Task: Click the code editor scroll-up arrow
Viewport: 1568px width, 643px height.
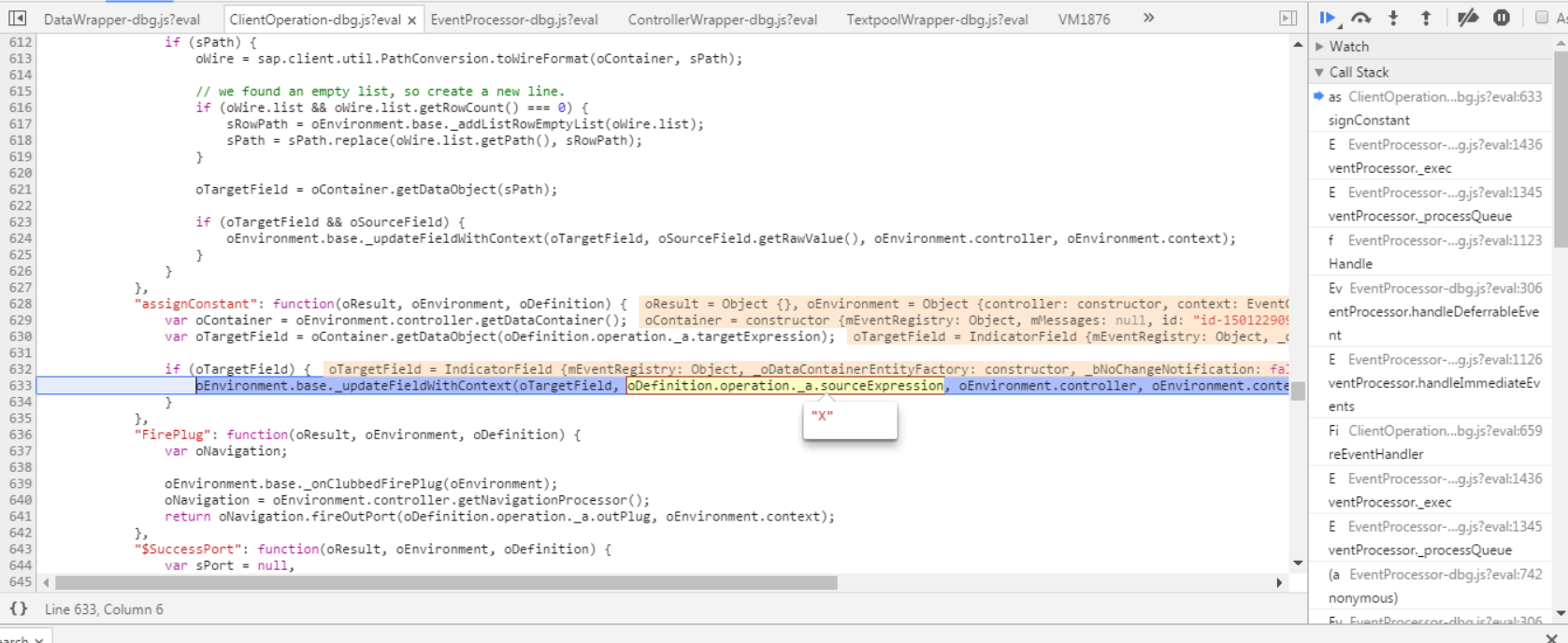Action: click(1298, 45)
